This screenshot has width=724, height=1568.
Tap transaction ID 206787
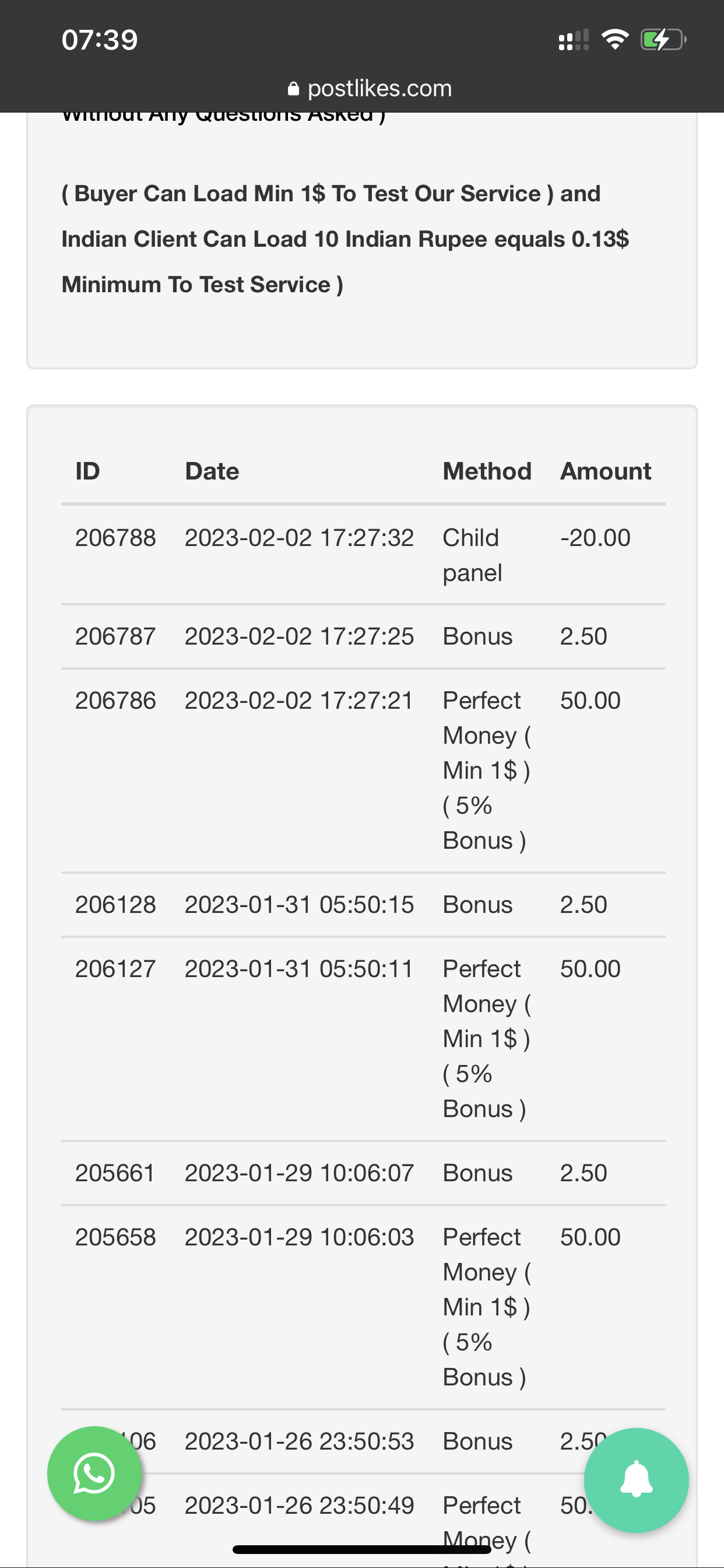[x=115, y=636]
